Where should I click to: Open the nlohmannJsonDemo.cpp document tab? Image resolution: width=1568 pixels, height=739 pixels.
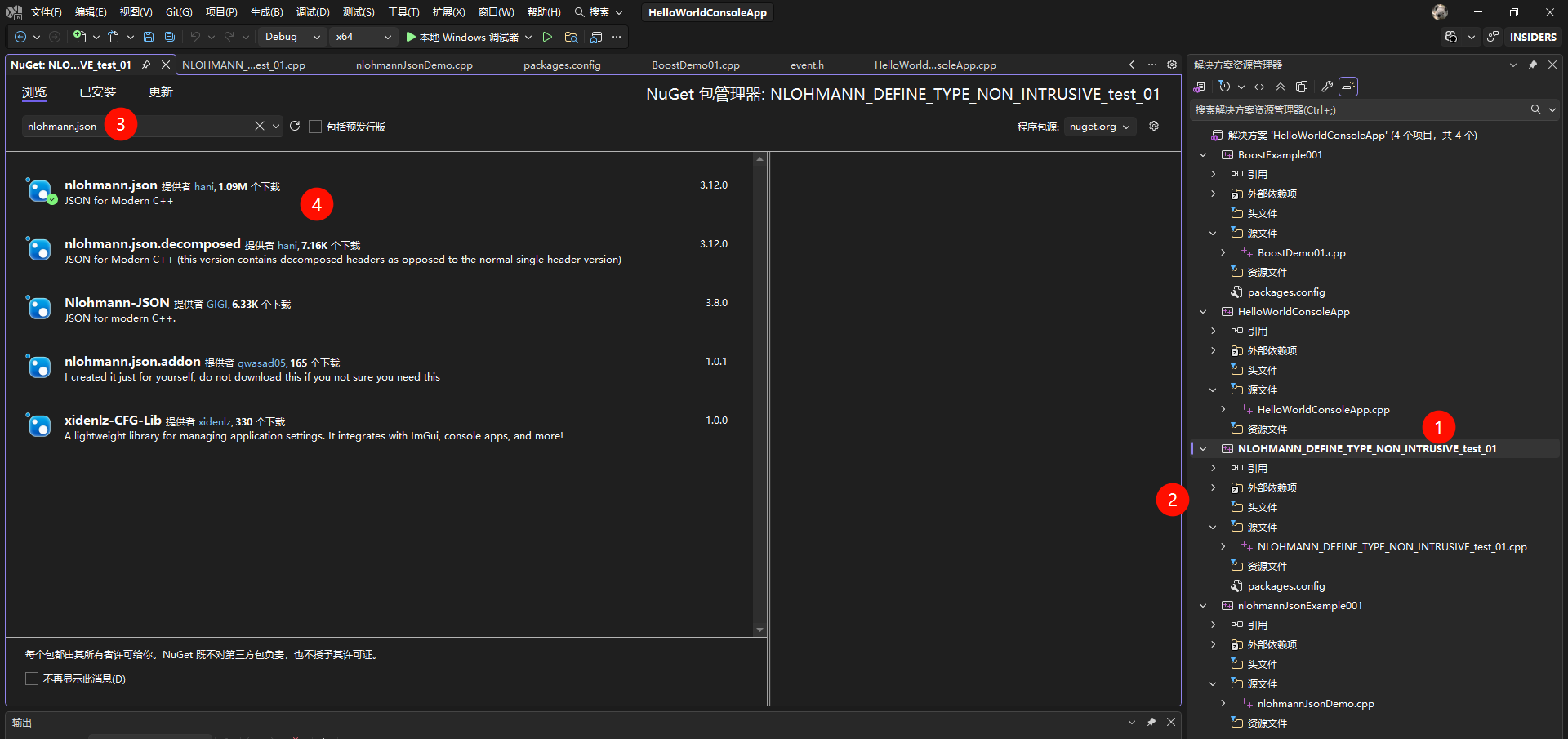[x=414, y=65]
